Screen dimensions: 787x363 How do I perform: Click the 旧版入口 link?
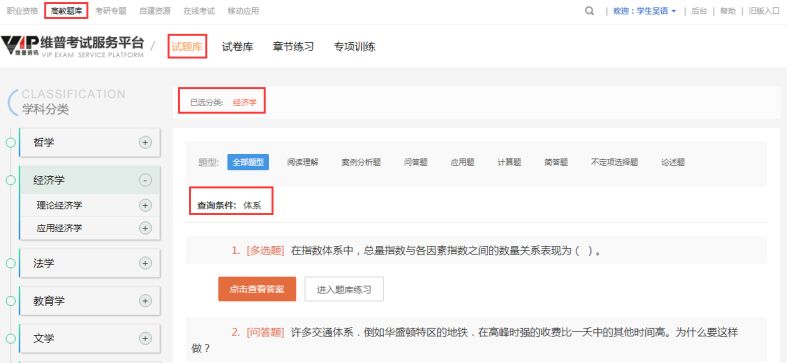click(x=763, y=11)
